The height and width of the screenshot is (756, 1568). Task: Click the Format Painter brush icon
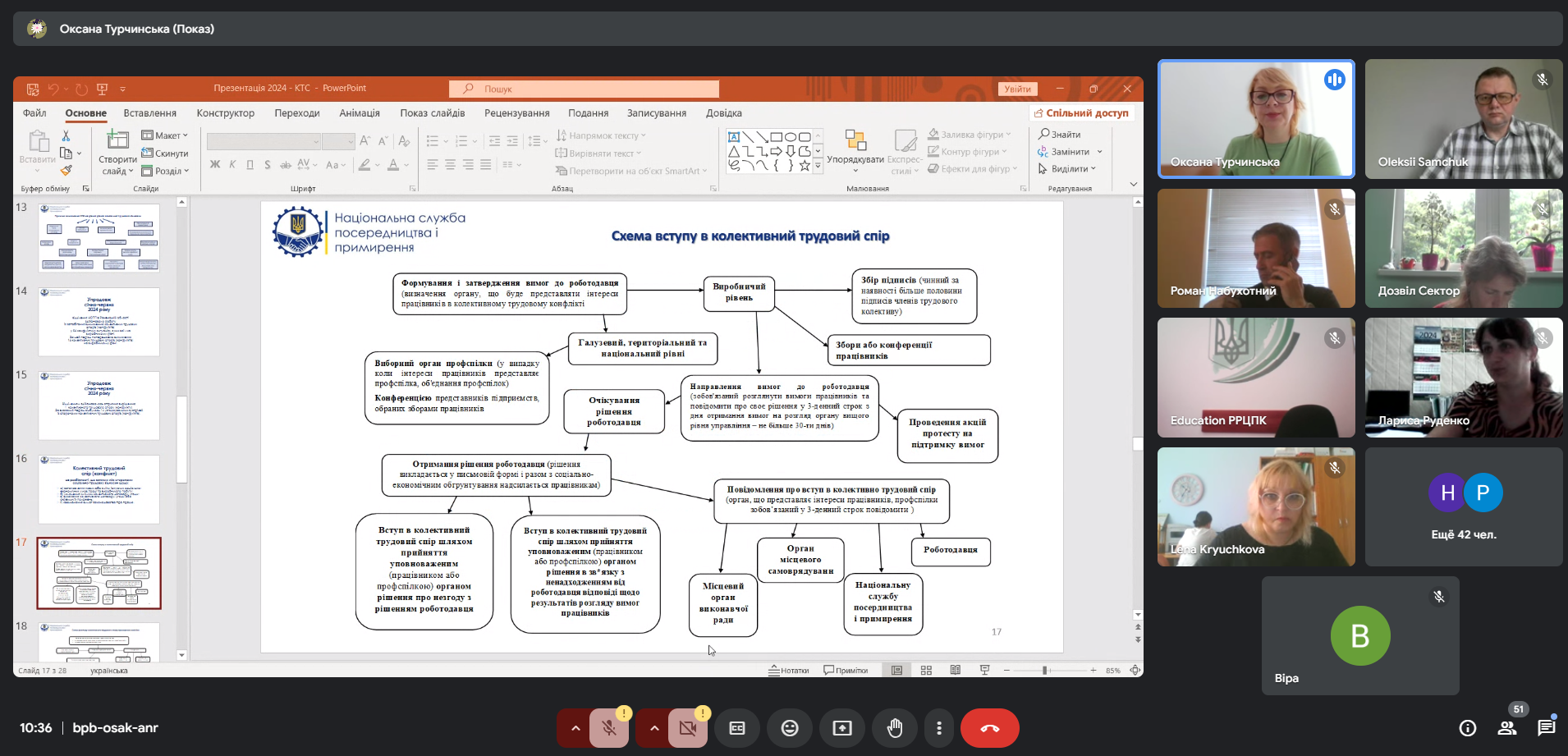(66, 170)
